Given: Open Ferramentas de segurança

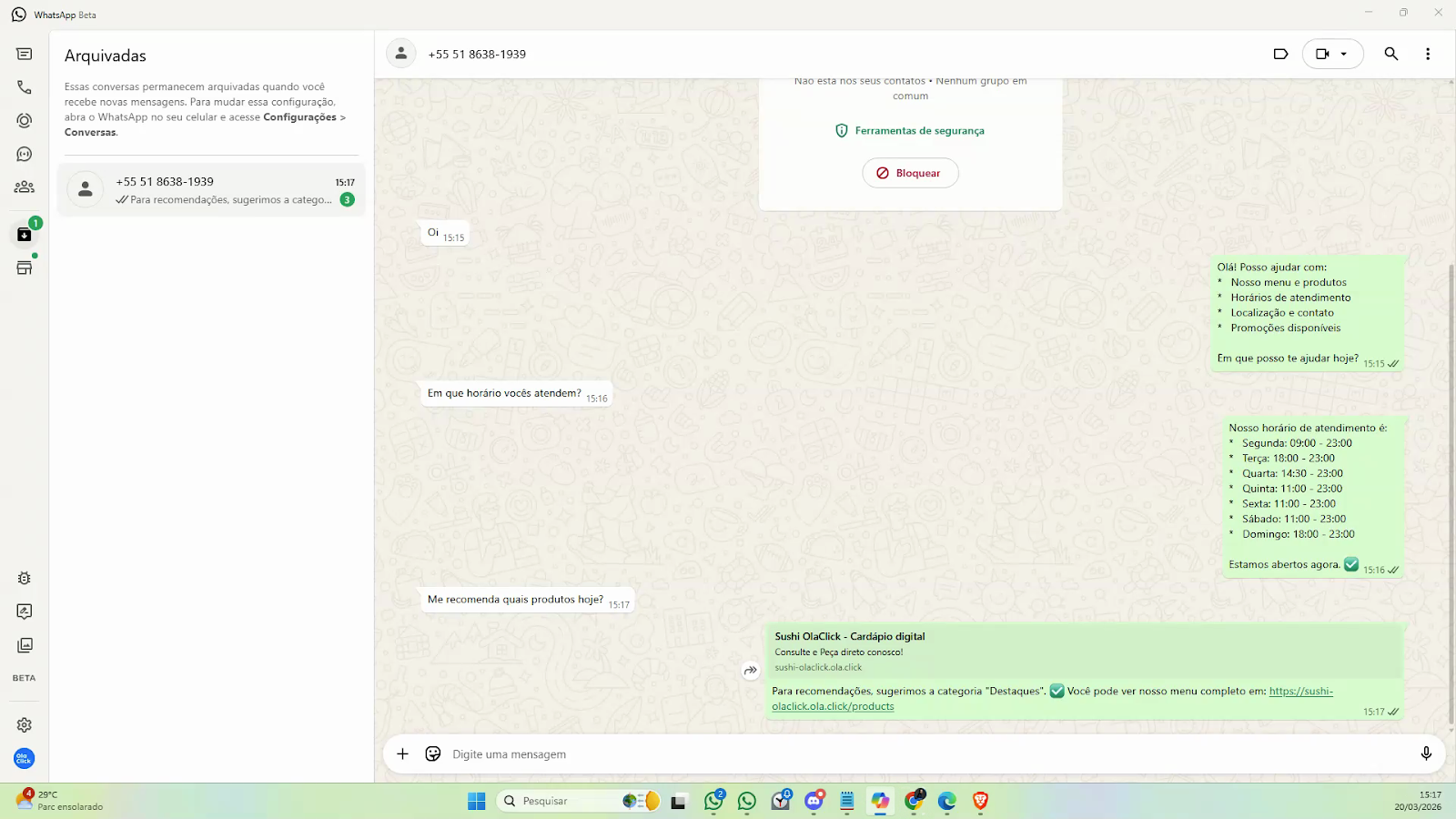Looking at the screenshot, I should pyautogui.click(x=910, y=131).
